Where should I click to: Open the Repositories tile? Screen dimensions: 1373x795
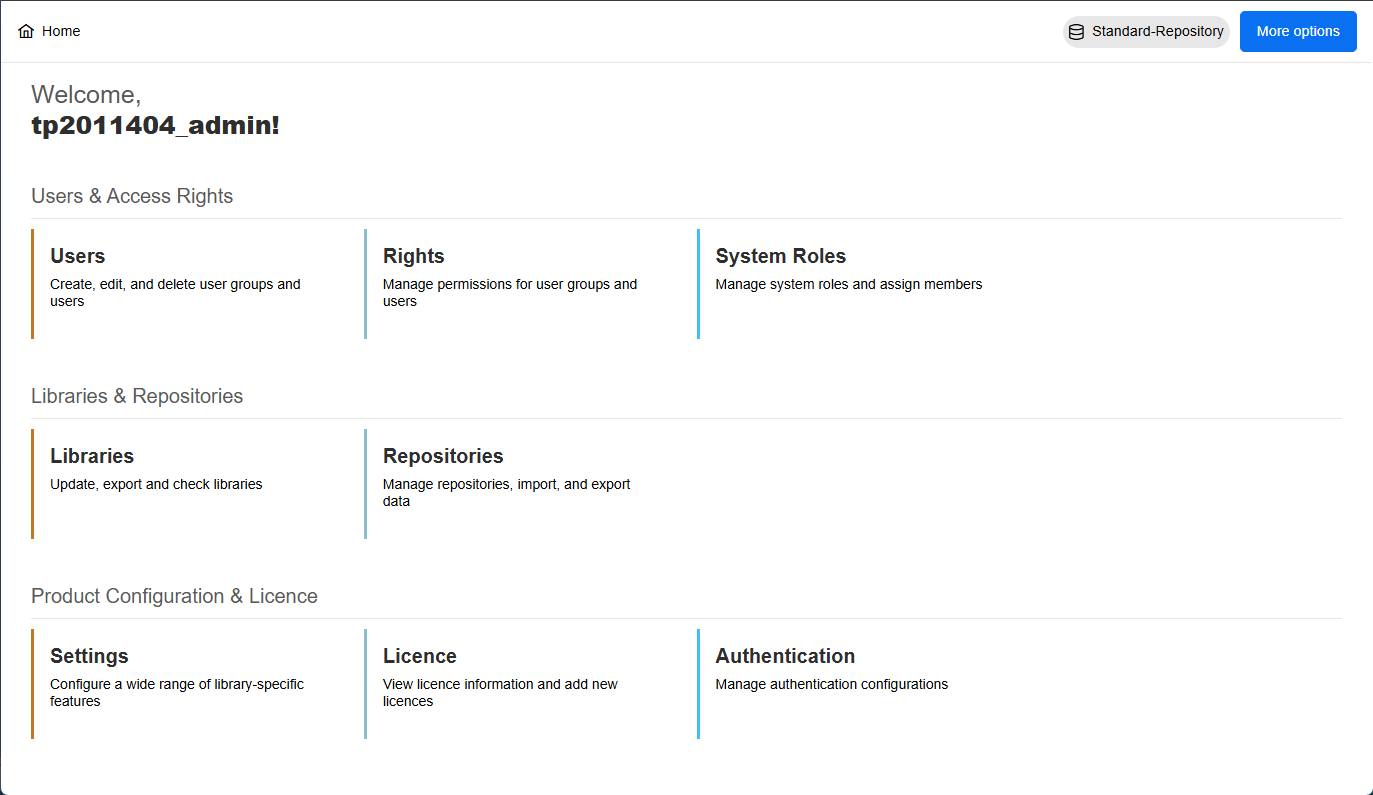(443, 456)
